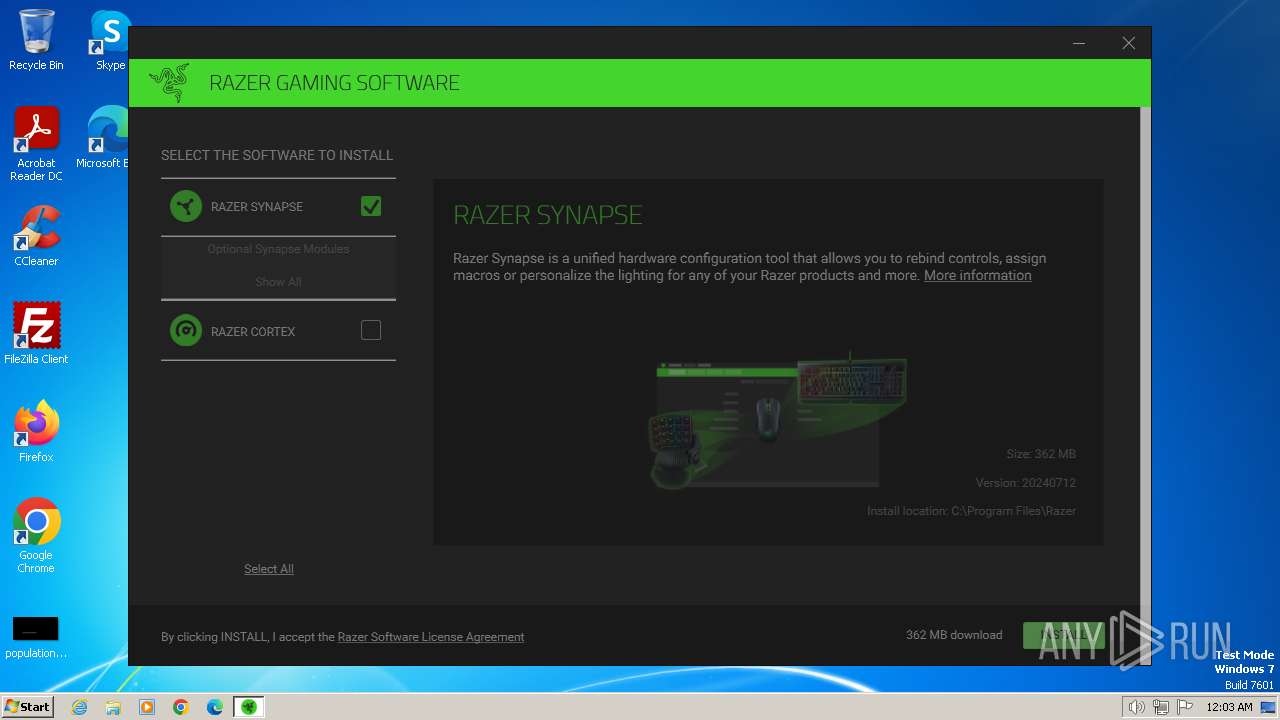
Task: Click the taskbar clock showing 12:03 AM
Action: (1229, 707)
